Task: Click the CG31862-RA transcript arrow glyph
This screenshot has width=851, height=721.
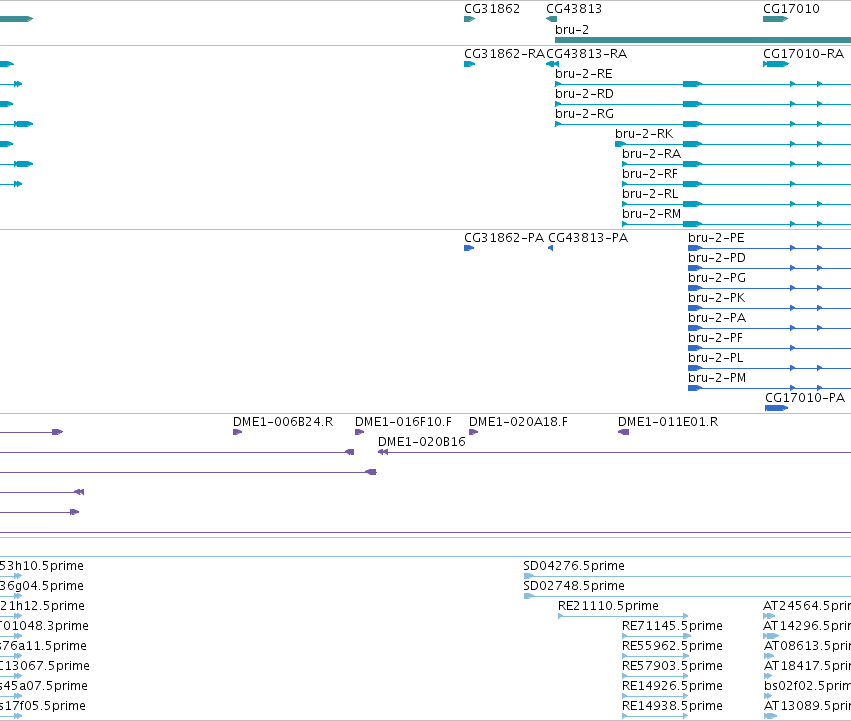Action: (x=469, y=64)
